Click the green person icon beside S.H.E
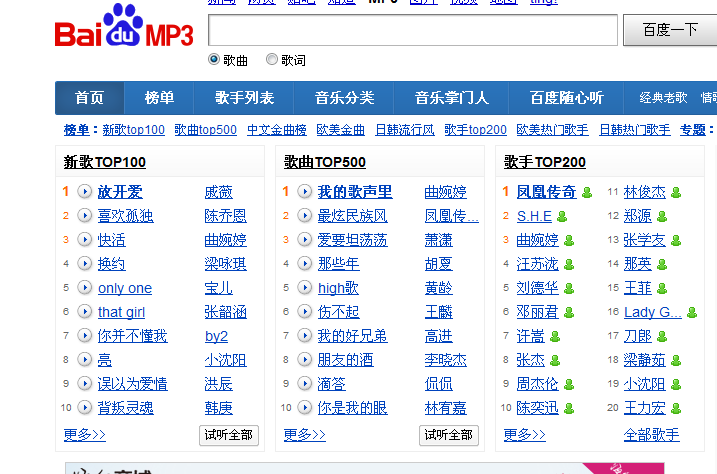The width and height of the screenshot is (717, 474). tap(562, 216)
